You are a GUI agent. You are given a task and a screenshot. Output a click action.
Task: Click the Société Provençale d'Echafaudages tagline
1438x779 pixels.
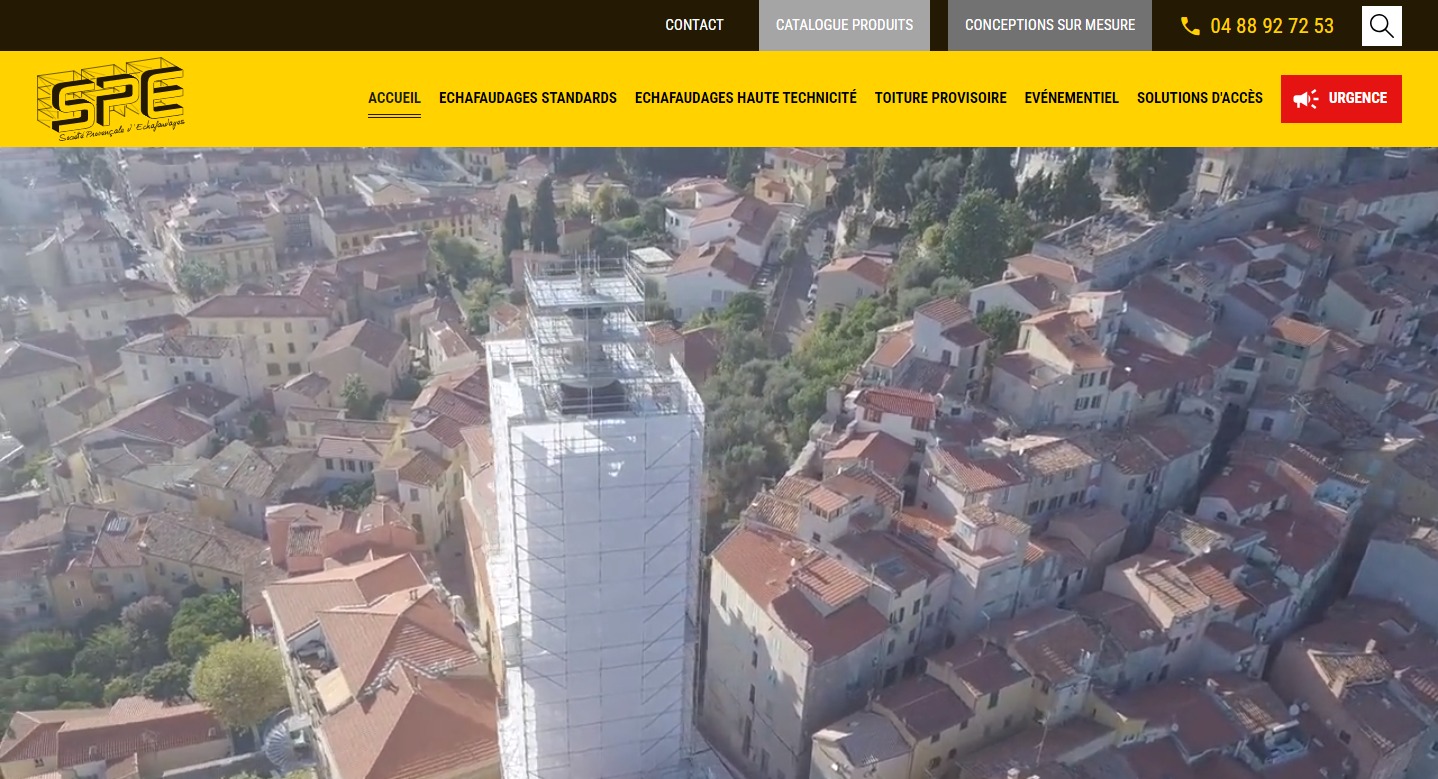tap(121, 132)
